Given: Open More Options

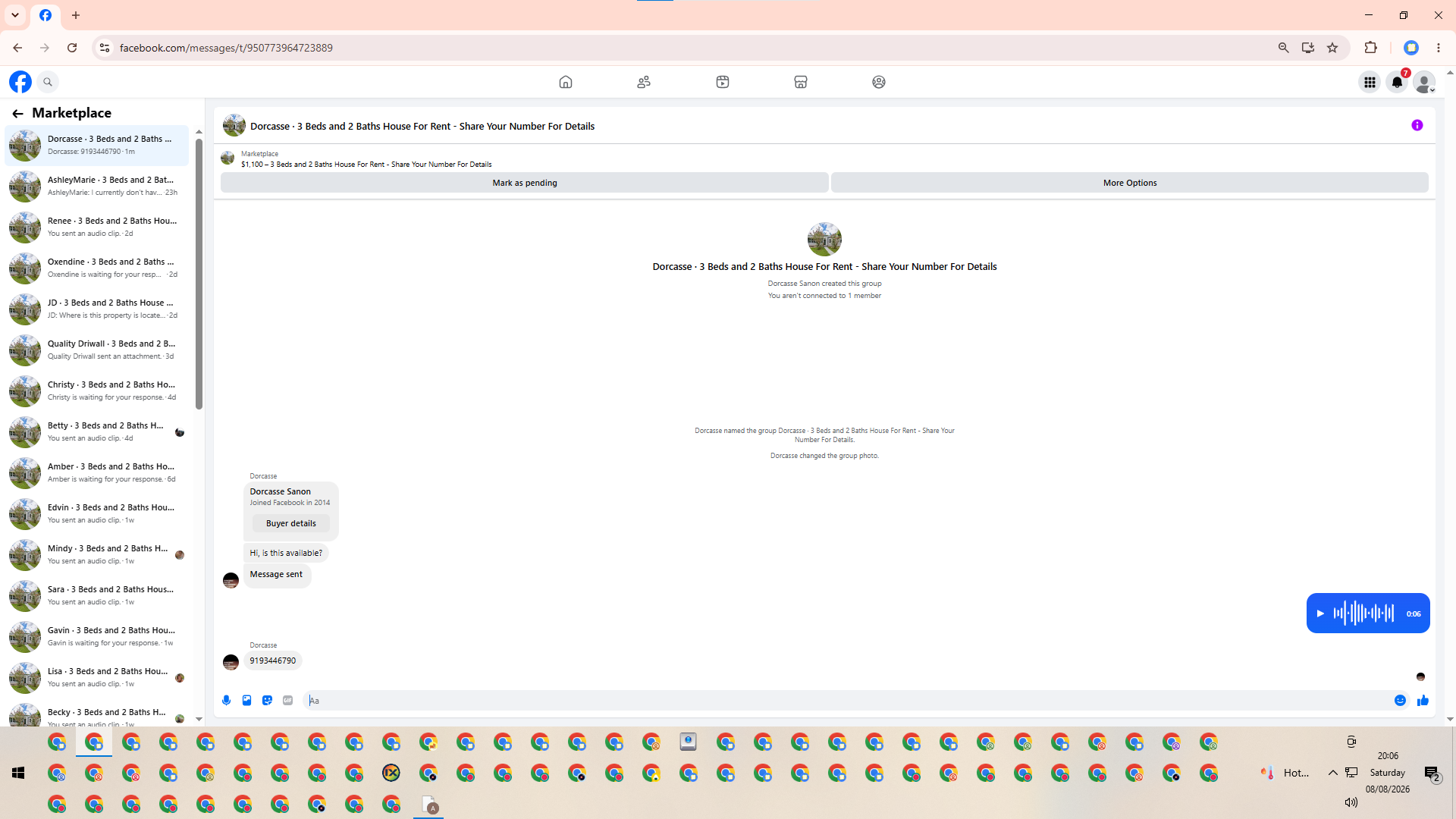Looking at the screenshot, I should 1130,183.
